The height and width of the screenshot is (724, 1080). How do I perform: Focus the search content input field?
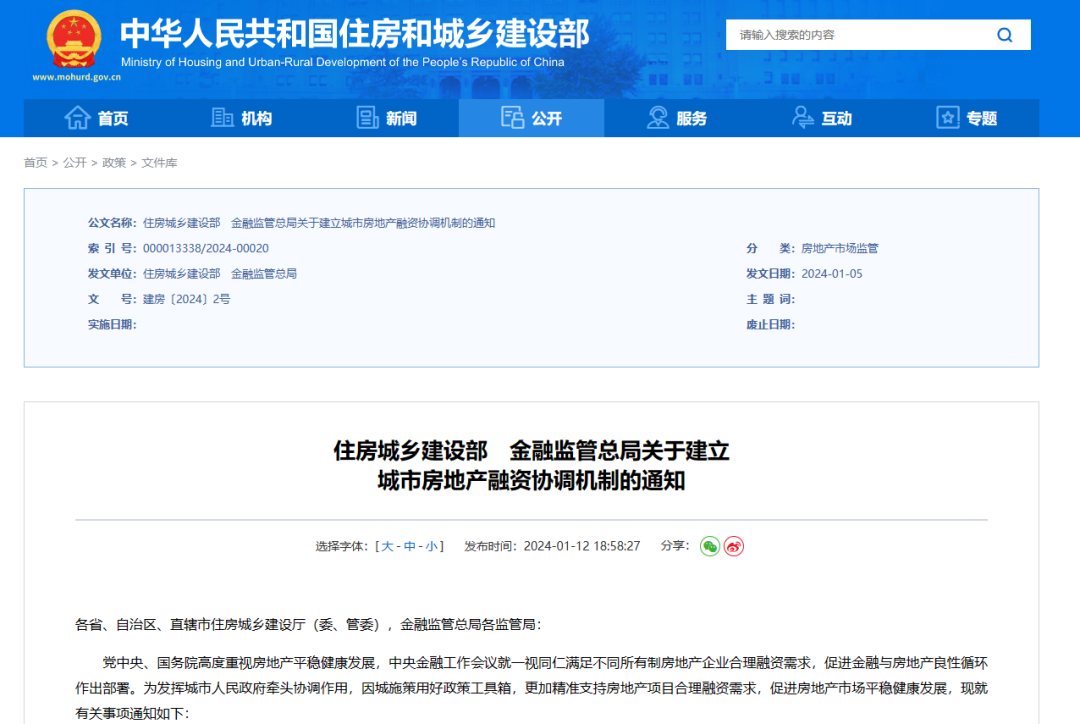coord(860,35)
